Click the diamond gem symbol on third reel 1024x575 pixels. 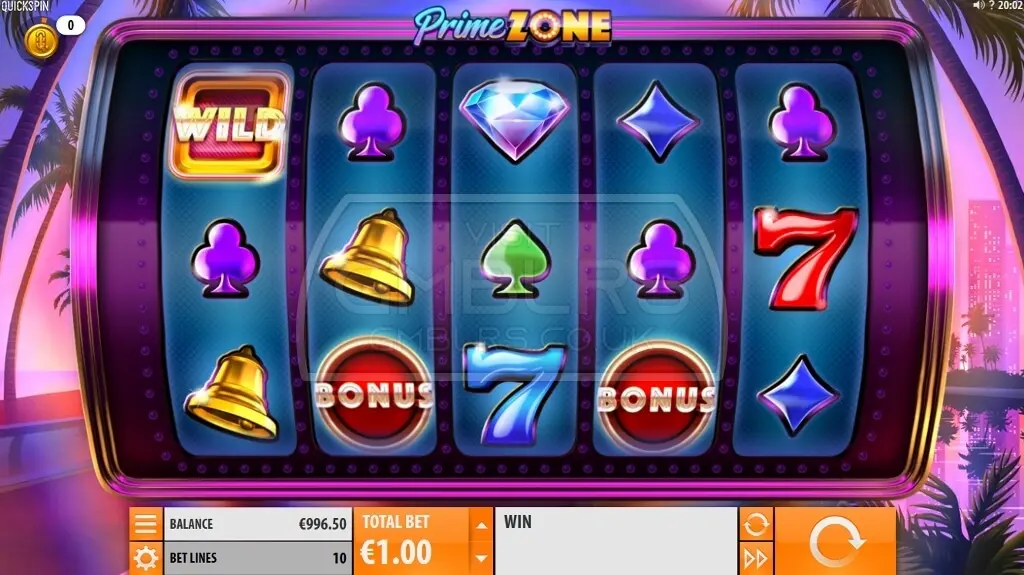515,120
